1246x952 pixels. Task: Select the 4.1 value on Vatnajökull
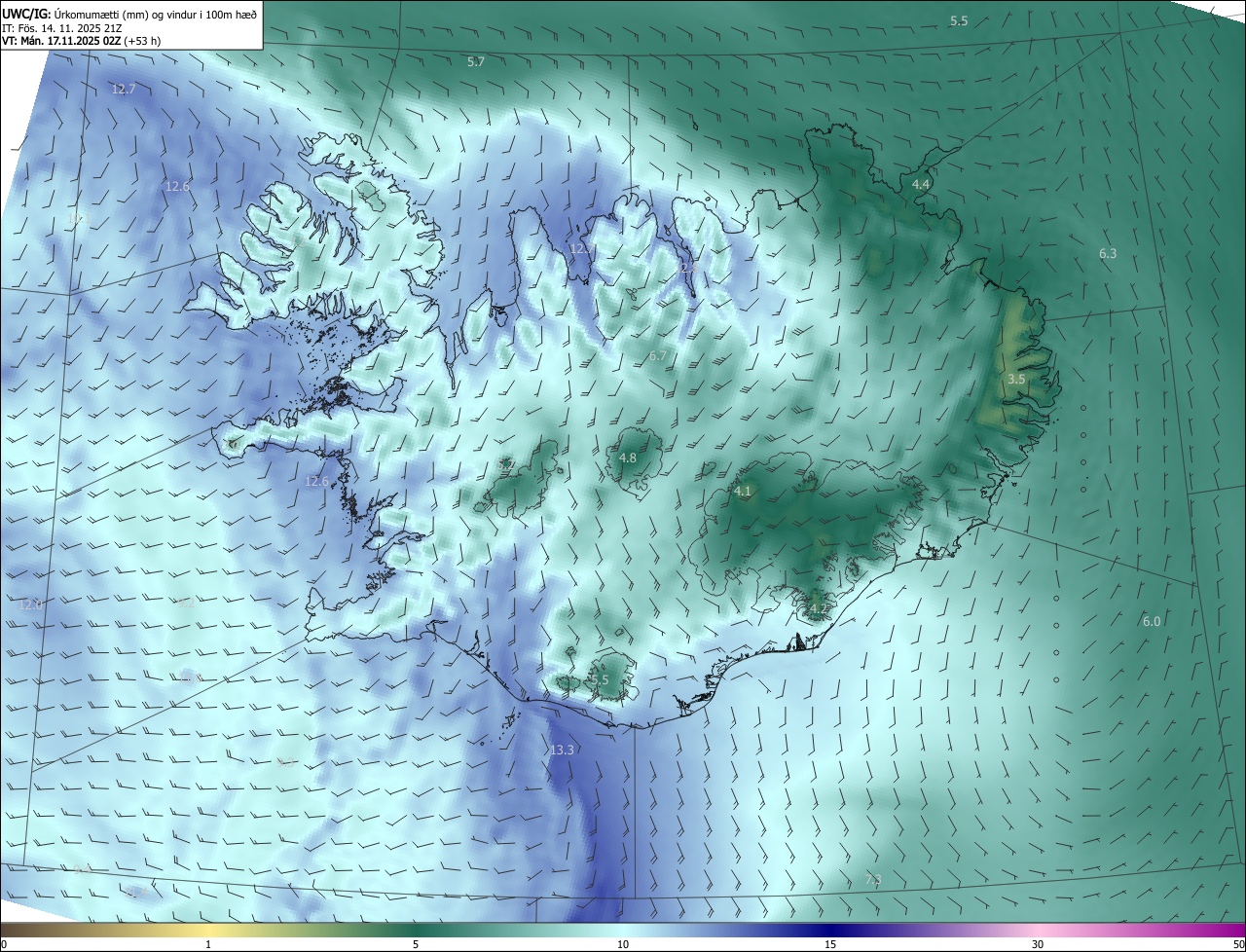coord(743,492)
